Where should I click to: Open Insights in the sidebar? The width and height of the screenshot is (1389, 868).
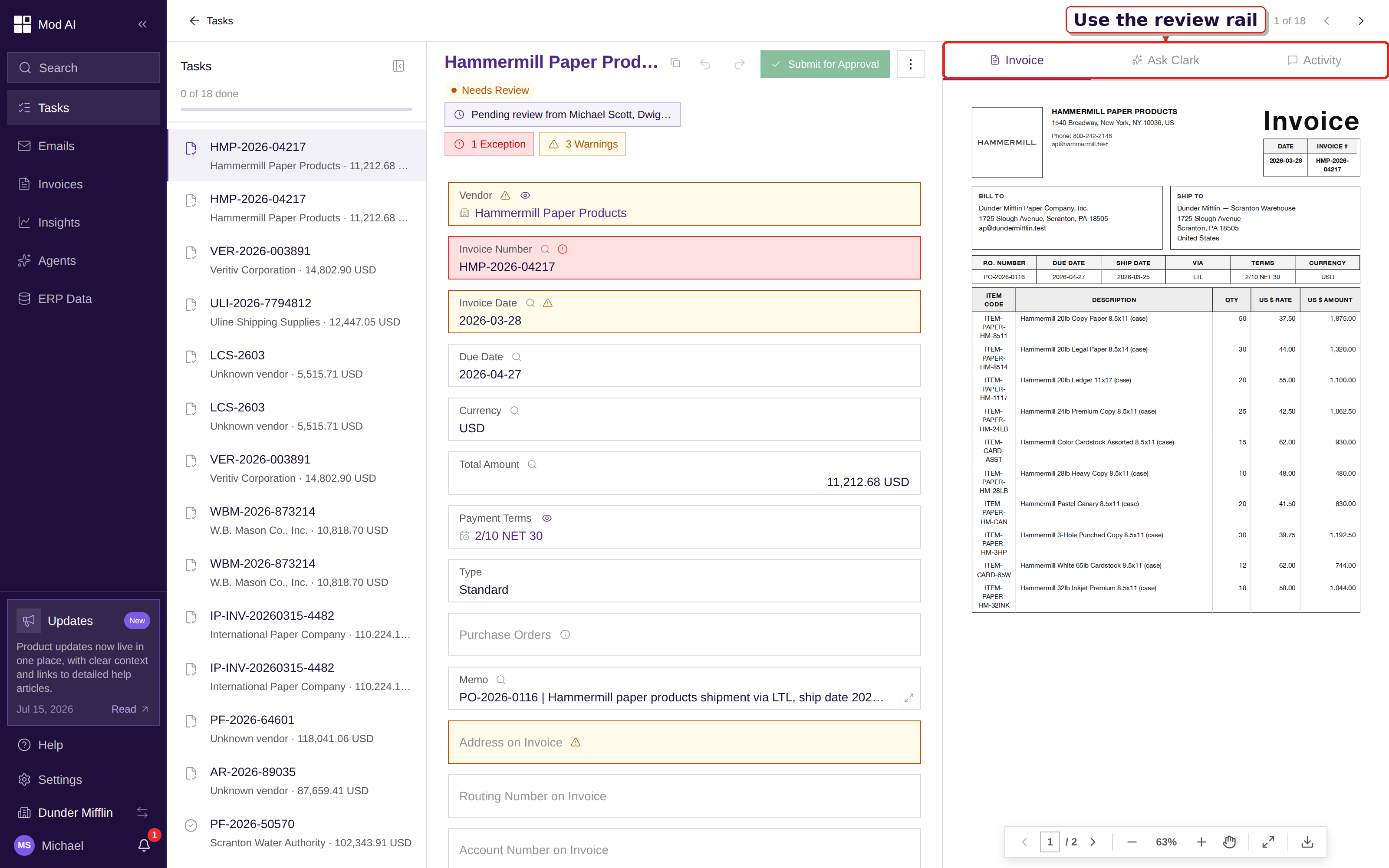(83, 222)
